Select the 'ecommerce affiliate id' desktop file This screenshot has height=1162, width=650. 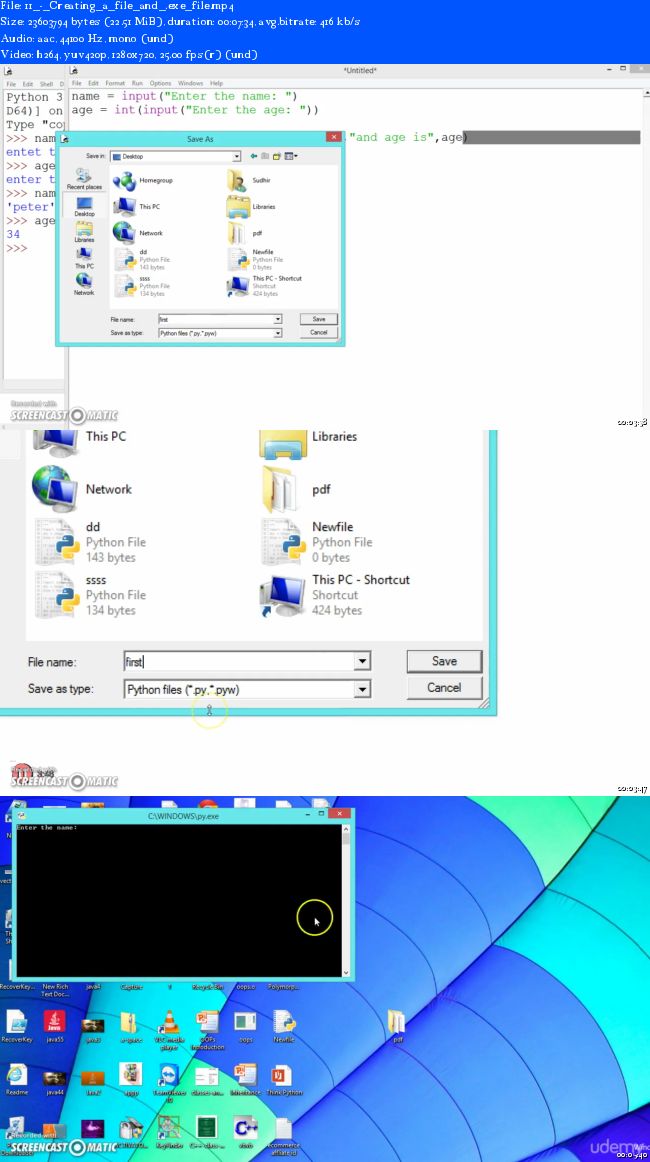(284, 1135)
